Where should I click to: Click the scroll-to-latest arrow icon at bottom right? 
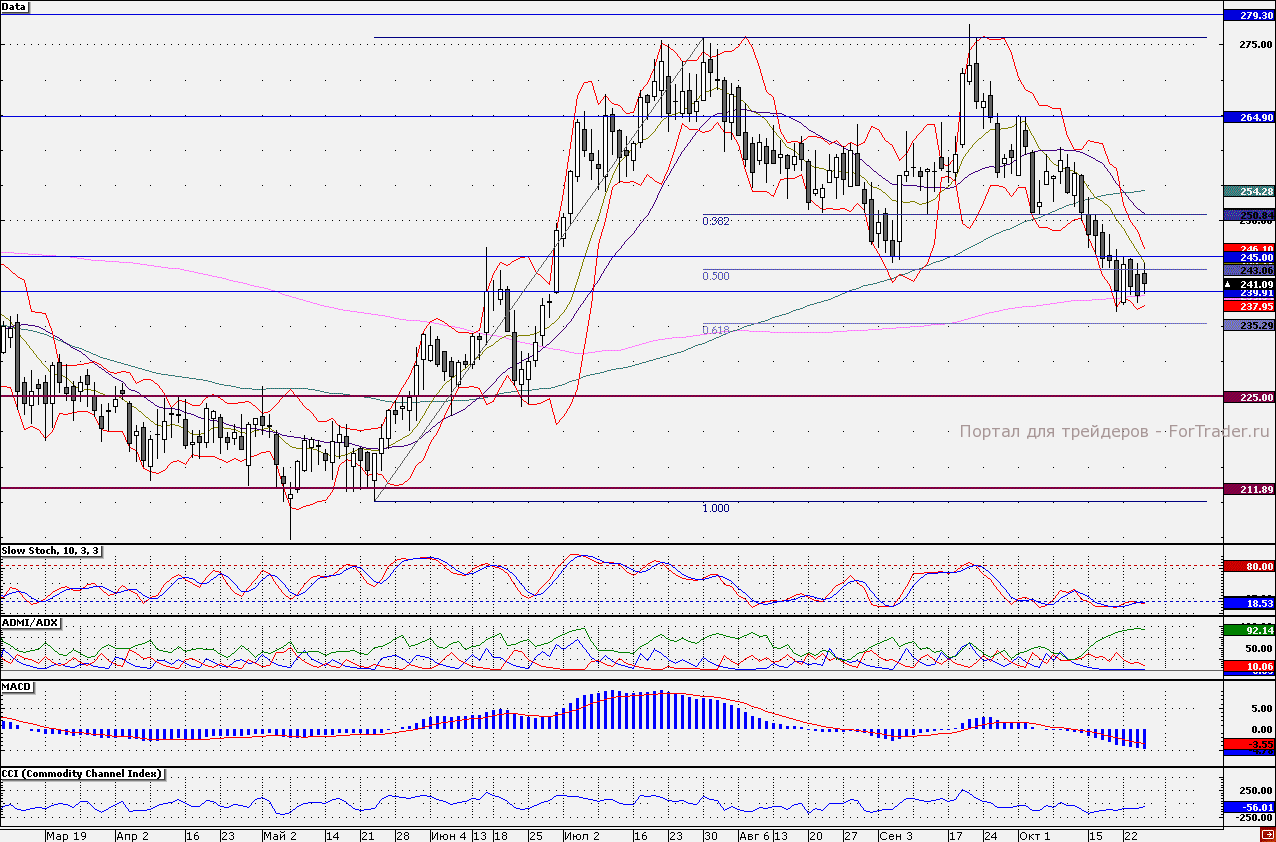tap(1266, 835)
